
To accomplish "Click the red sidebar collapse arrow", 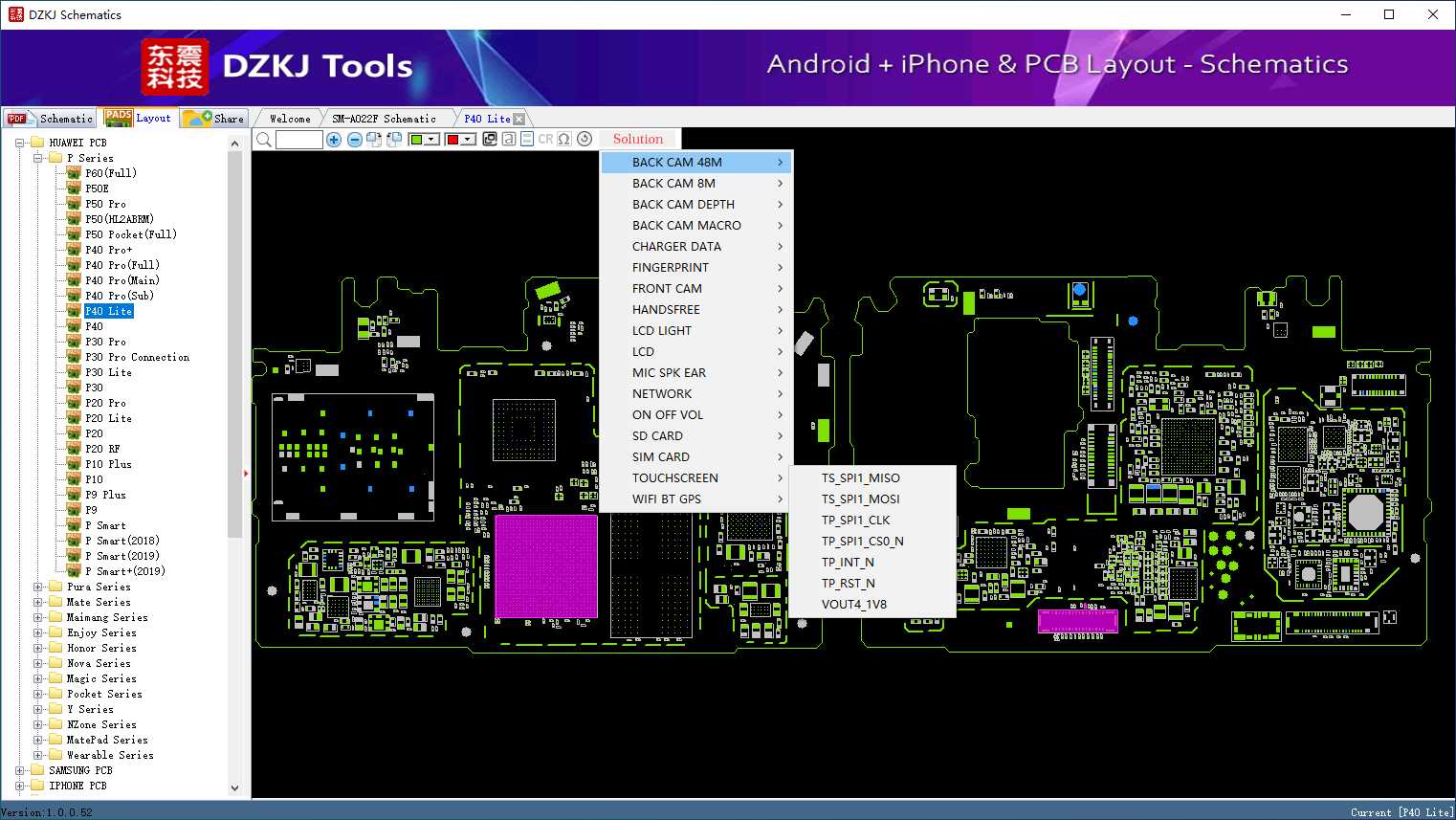I will [246, 473].
